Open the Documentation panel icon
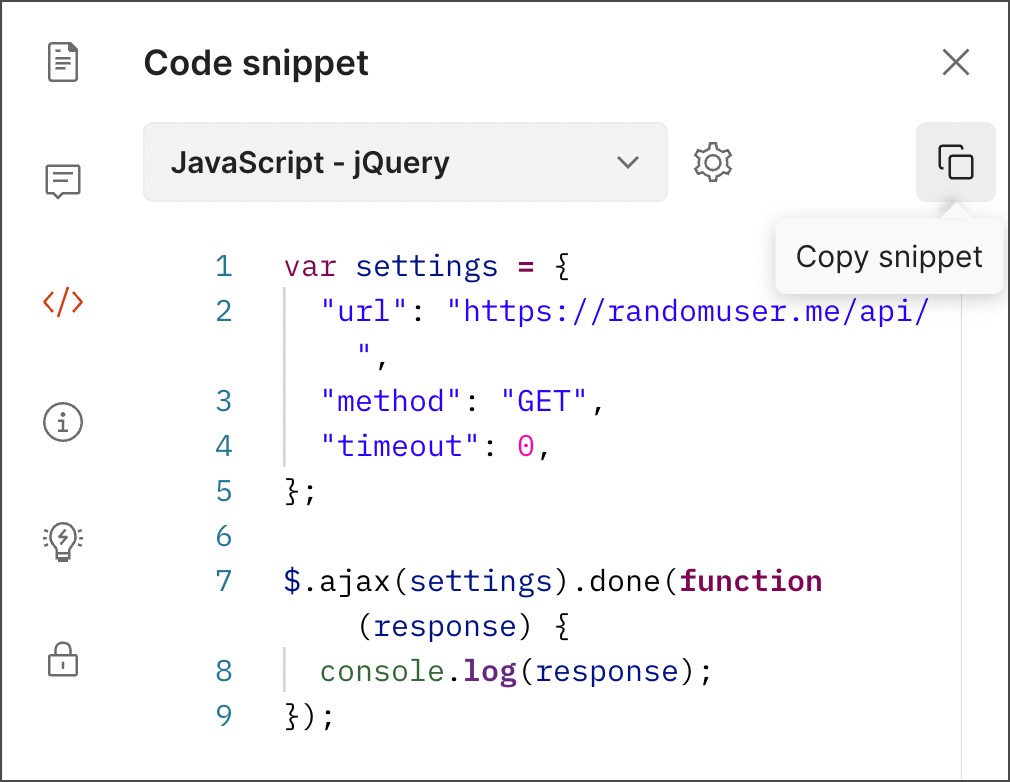Viewport: 1010px width, 782px height. (x=62, y=61)
